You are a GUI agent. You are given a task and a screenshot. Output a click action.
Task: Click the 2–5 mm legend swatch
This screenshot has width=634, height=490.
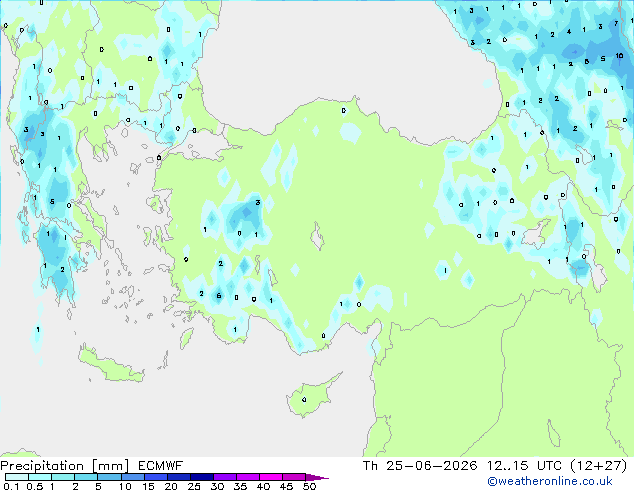pos(86,477)
